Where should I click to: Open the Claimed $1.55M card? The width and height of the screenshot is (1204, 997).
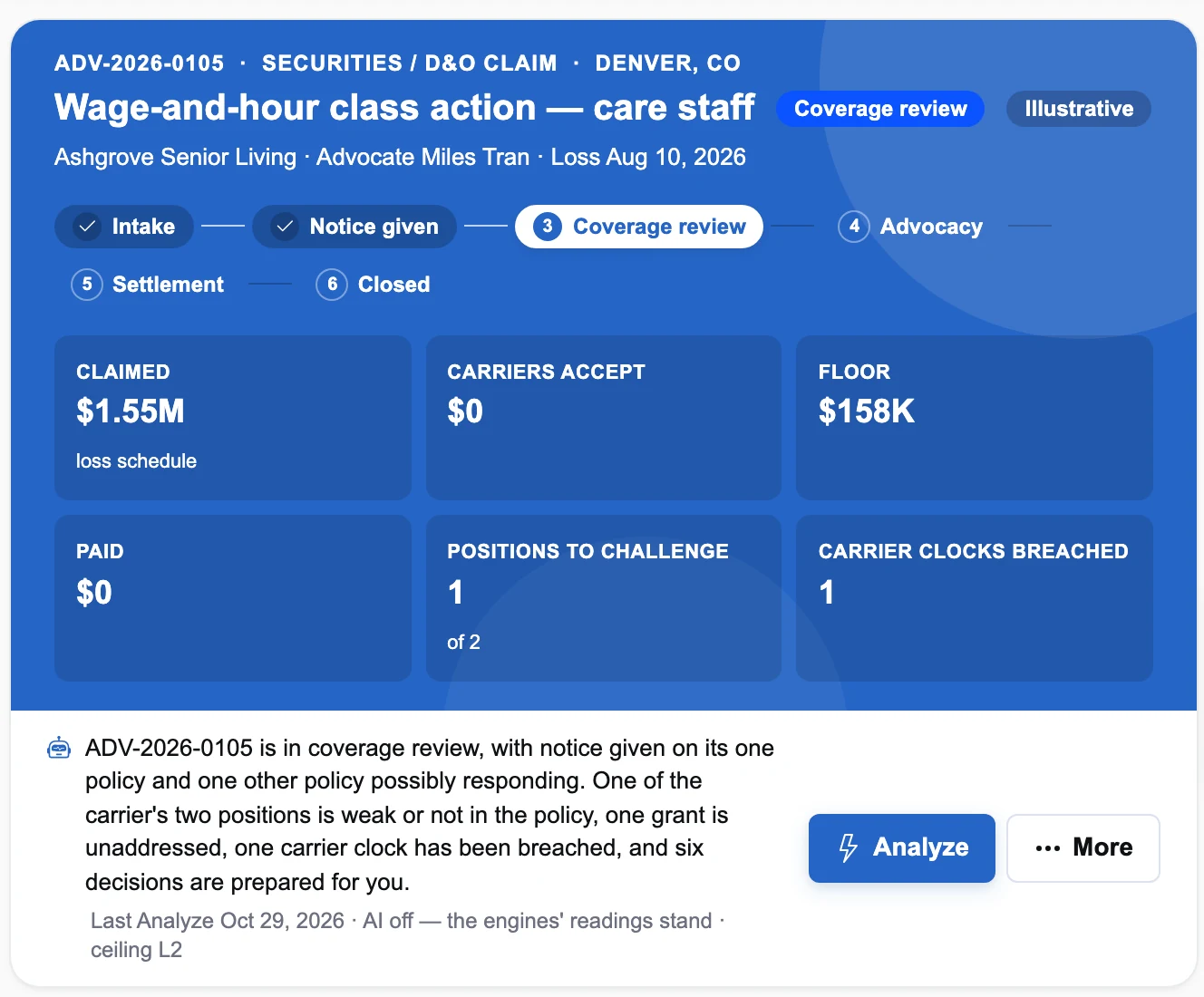click(233, 418)
